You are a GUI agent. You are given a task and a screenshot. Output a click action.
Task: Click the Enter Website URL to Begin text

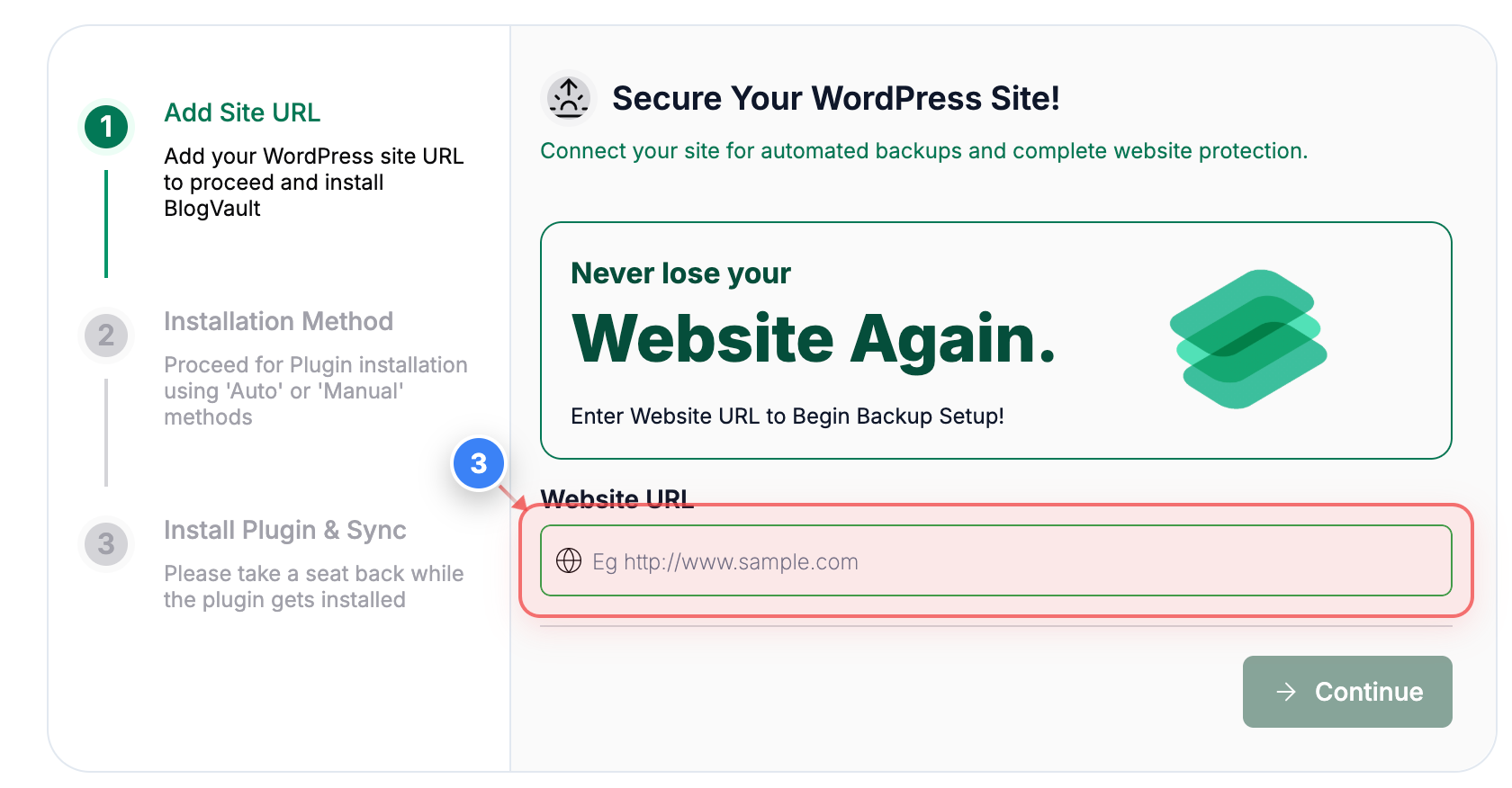[x=786, y=416]
